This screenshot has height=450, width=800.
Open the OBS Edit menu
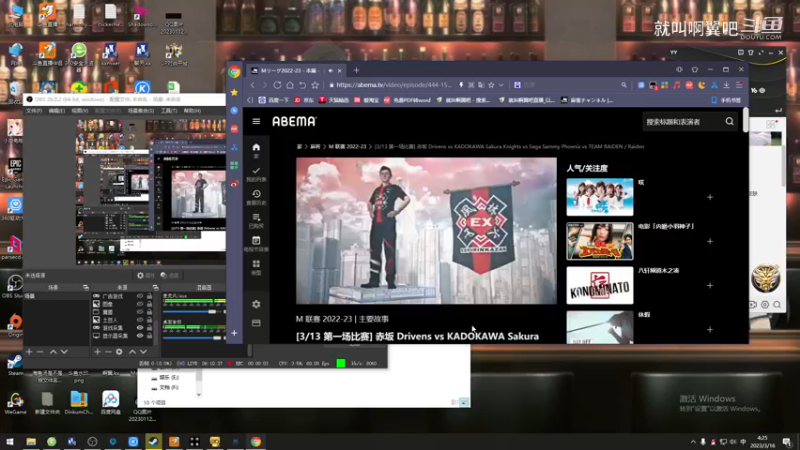pos(56,111)
